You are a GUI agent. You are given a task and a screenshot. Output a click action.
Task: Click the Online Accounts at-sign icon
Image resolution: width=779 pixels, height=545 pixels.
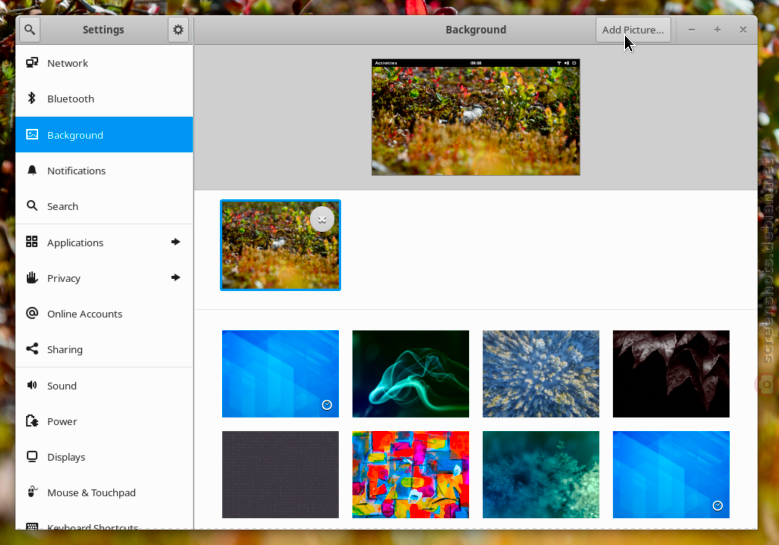(32, 313)
